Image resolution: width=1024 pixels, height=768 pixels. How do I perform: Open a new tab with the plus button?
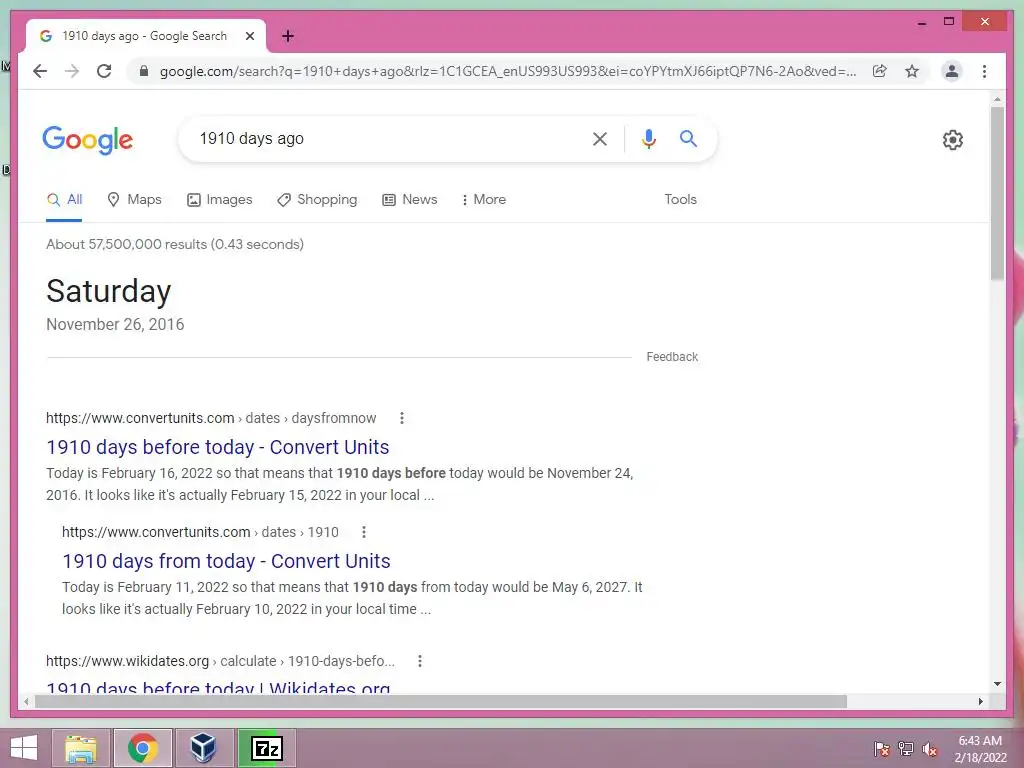(288, 36)
